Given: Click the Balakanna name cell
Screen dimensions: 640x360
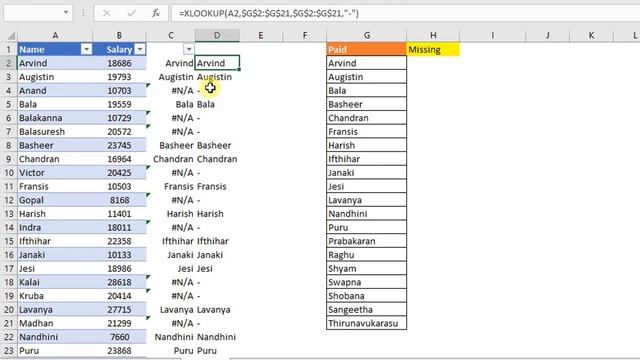Looking at the screenshot, I should [x=55, y=118].
